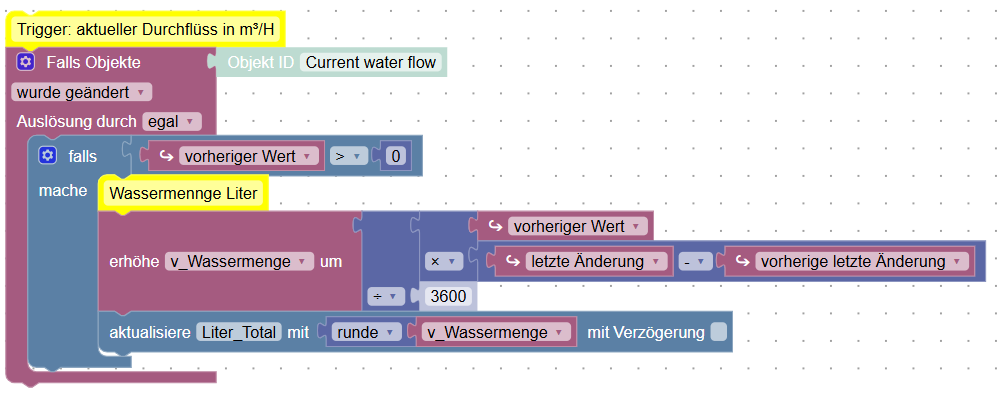
Task: Open gear settings on falls block
Action: coord(47,155)
